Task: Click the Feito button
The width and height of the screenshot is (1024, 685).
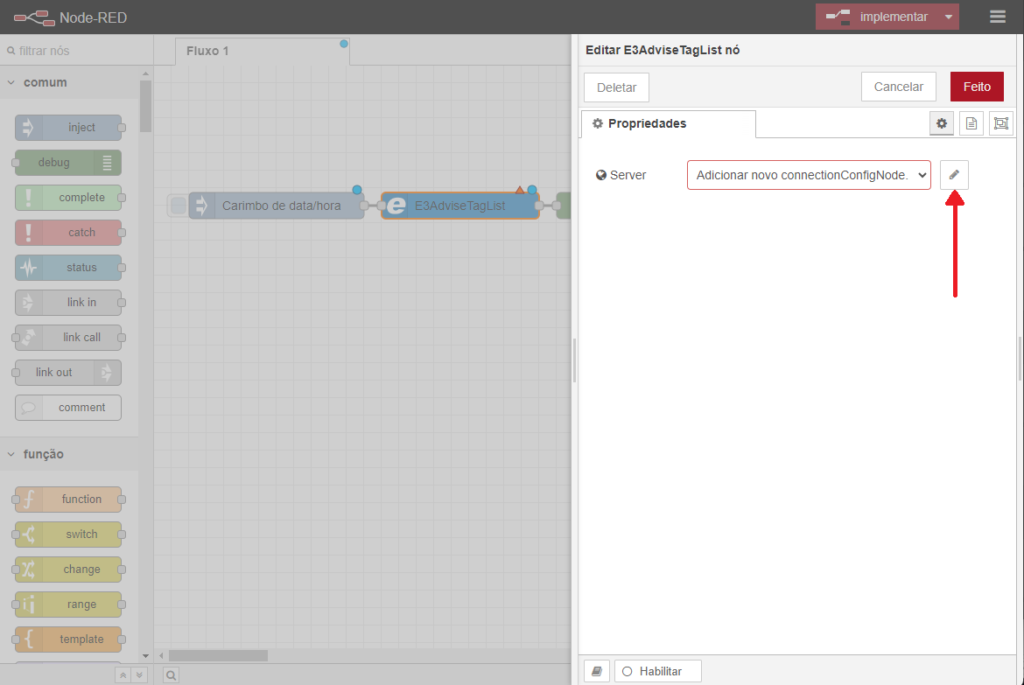Action: (x=976, y=87)
